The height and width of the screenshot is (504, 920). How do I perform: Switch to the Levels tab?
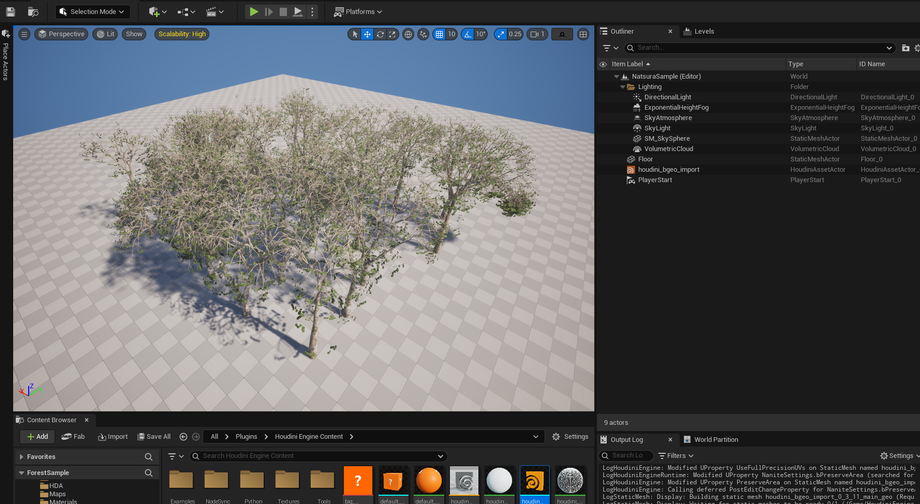click(704, 31)
